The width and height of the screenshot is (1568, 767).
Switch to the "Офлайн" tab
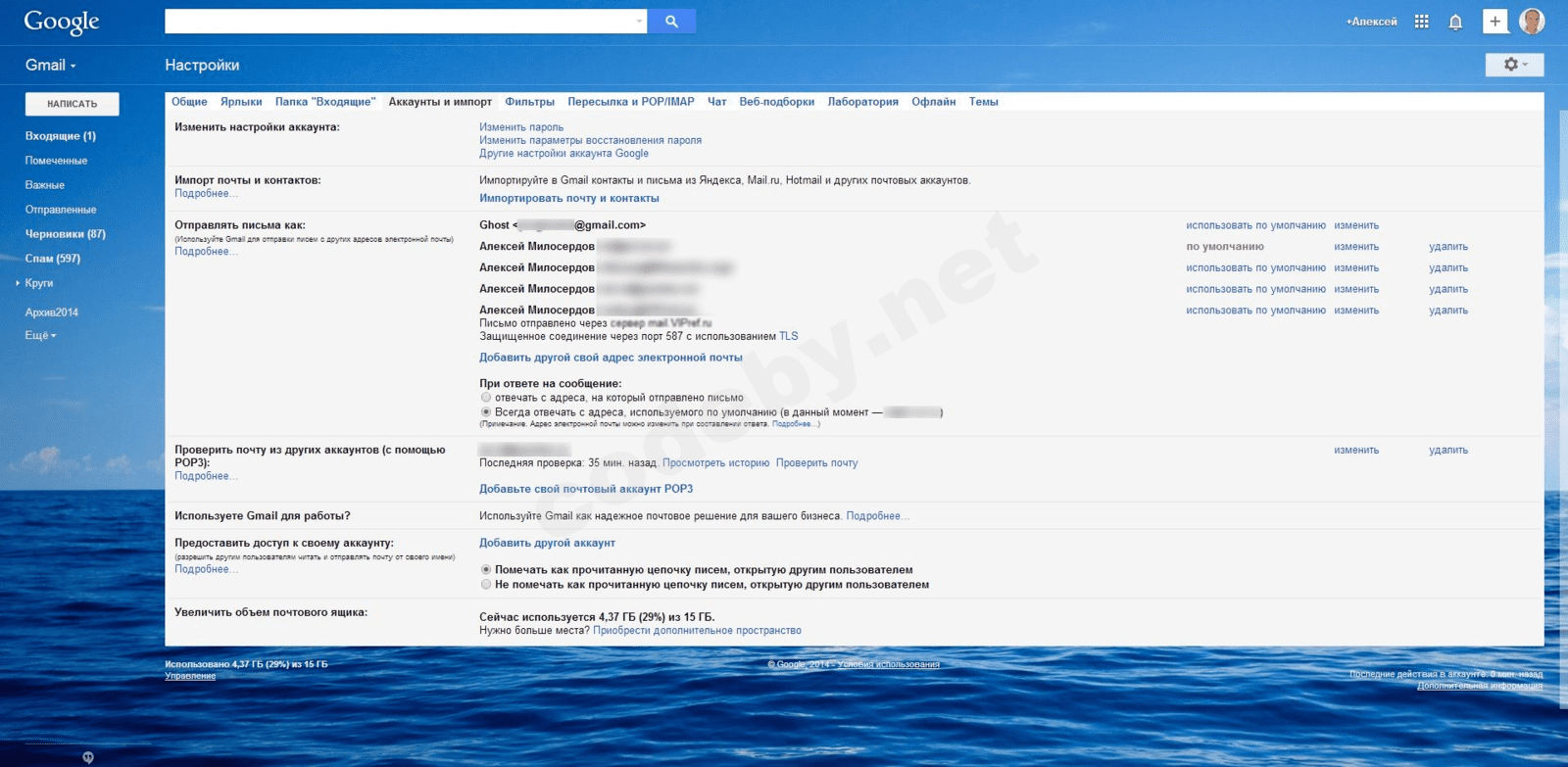[934, 102]
